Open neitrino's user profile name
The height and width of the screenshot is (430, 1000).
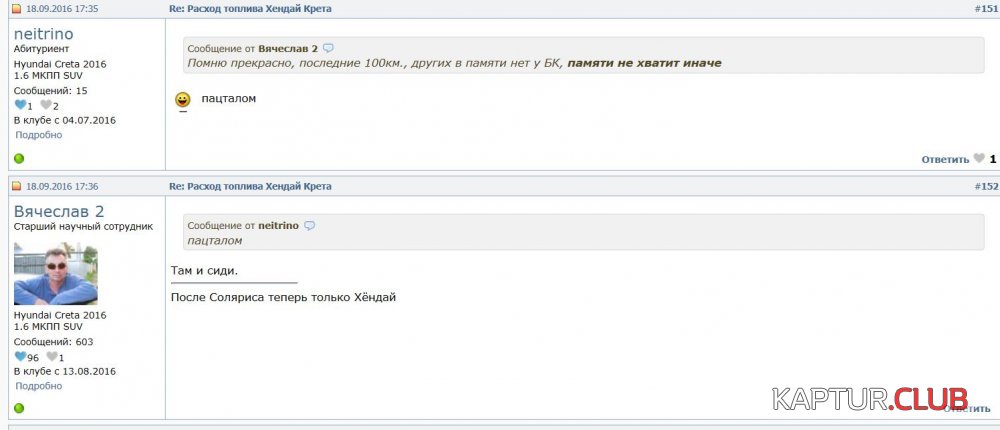[x=43, y=34]
